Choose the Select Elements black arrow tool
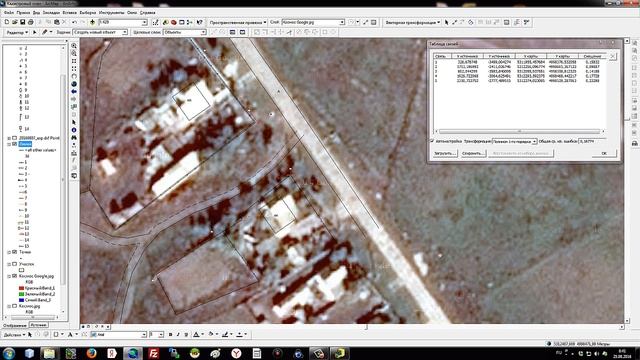The image size is (640, 360). click(74, 122)
